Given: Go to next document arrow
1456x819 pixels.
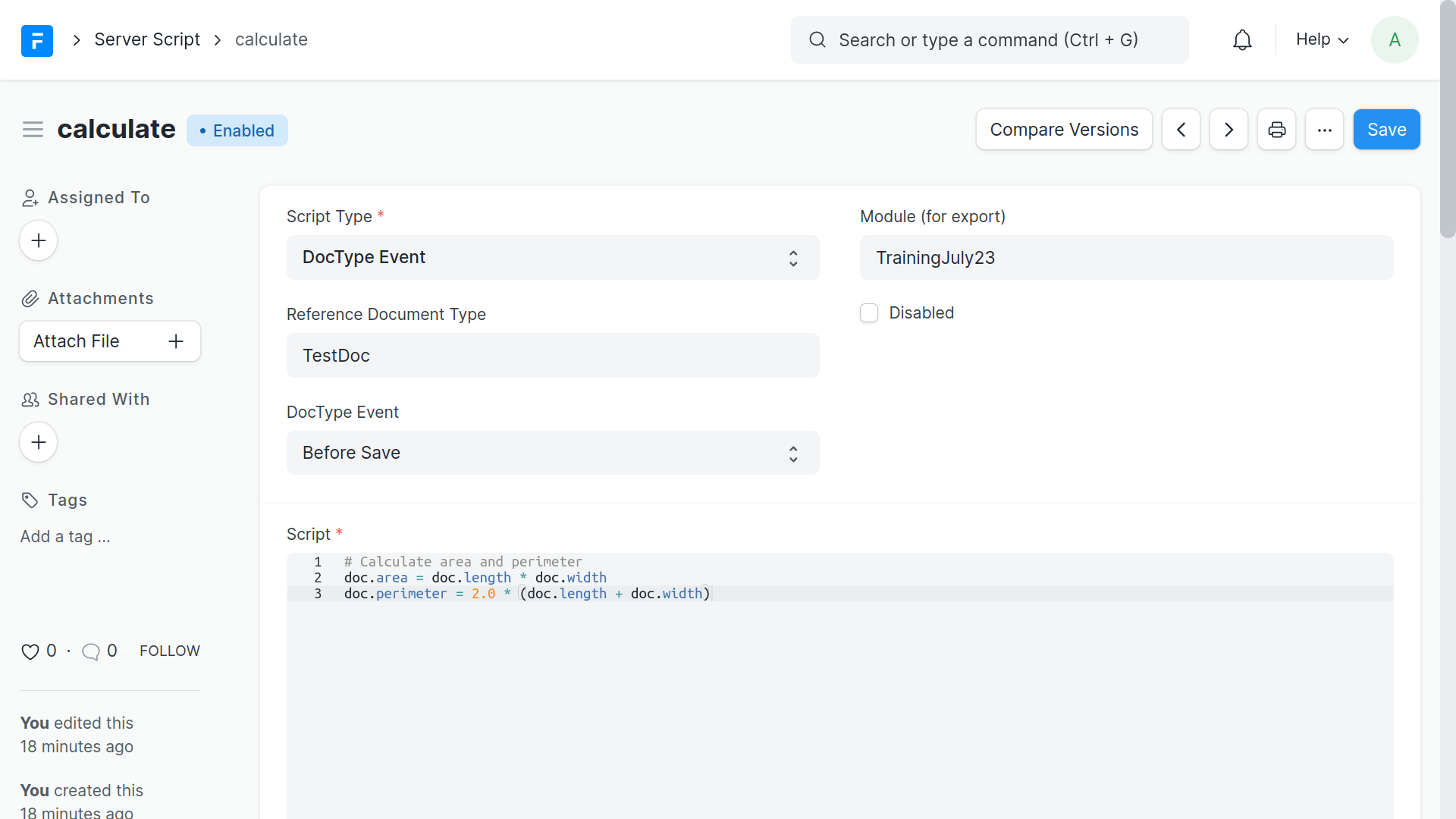Looking at the screenshot, I should click(1228, 130).
